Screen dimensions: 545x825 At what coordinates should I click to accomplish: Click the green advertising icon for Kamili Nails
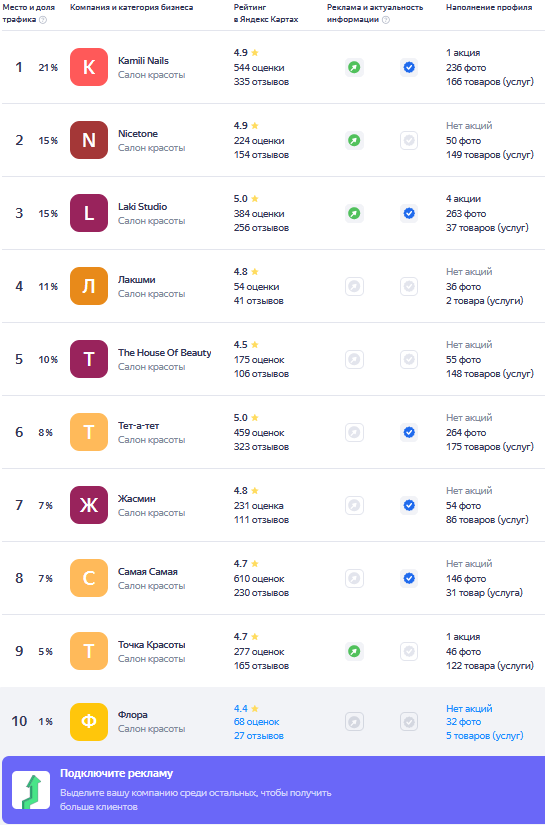[x=355, y=67]
